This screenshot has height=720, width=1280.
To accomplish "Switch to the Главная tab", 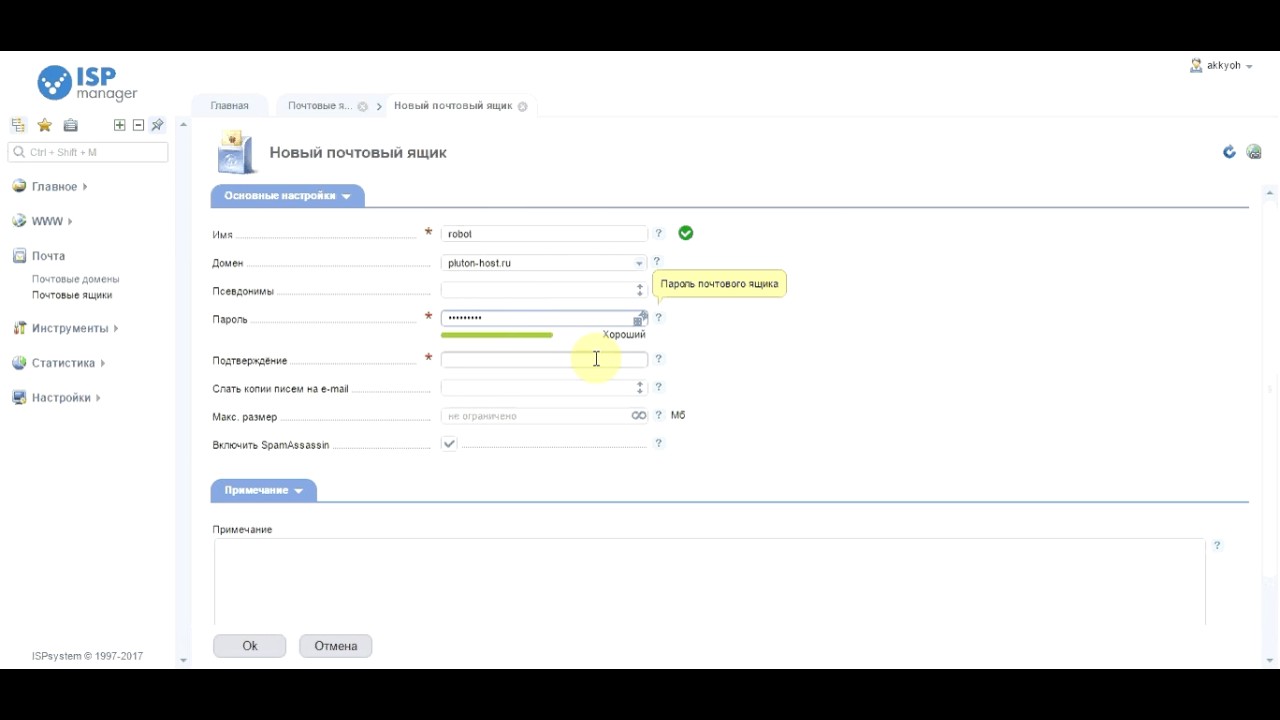I will 229,106.
